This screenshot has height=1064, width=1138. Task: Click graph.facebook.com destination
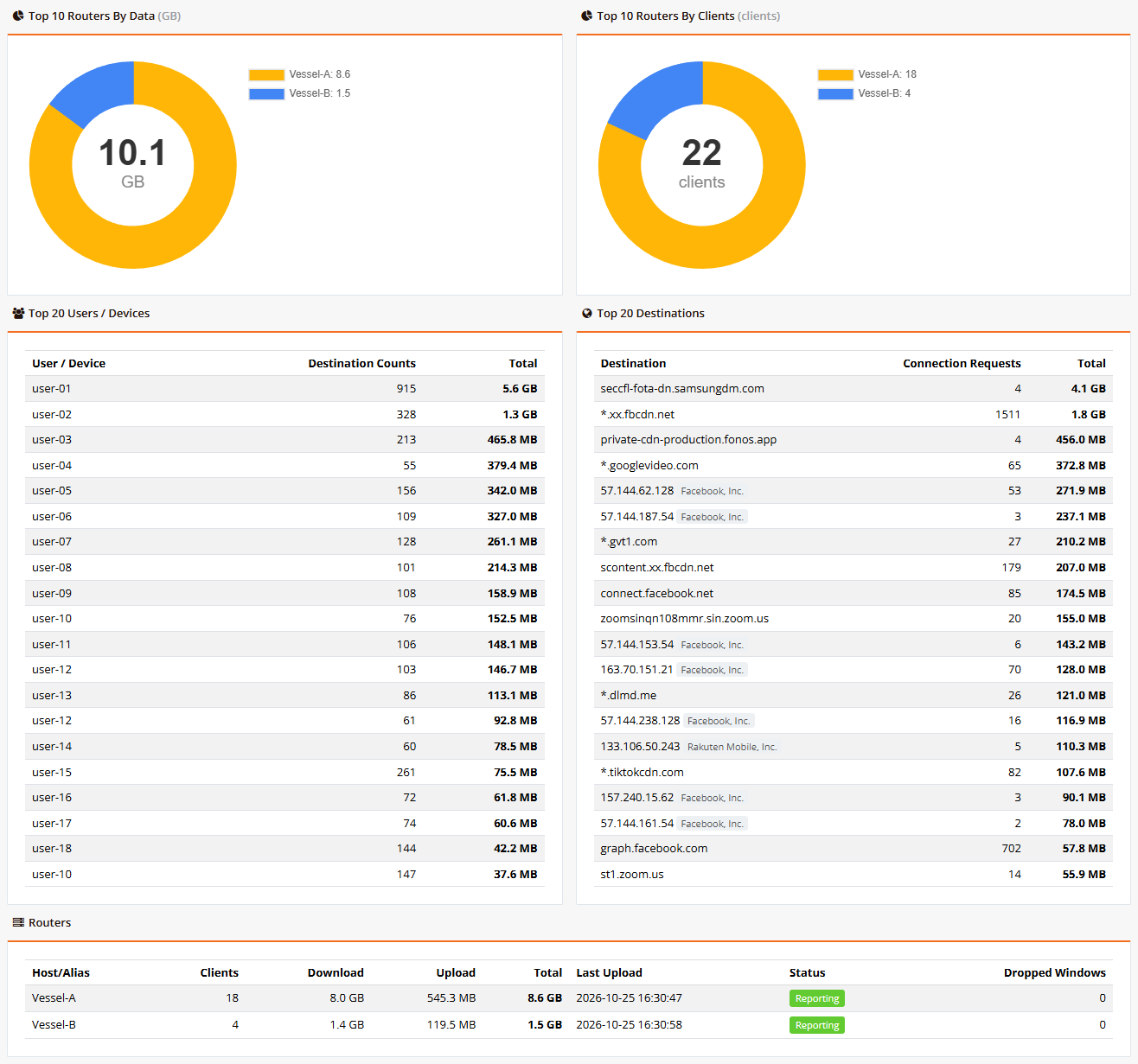(x=654, y=849)
